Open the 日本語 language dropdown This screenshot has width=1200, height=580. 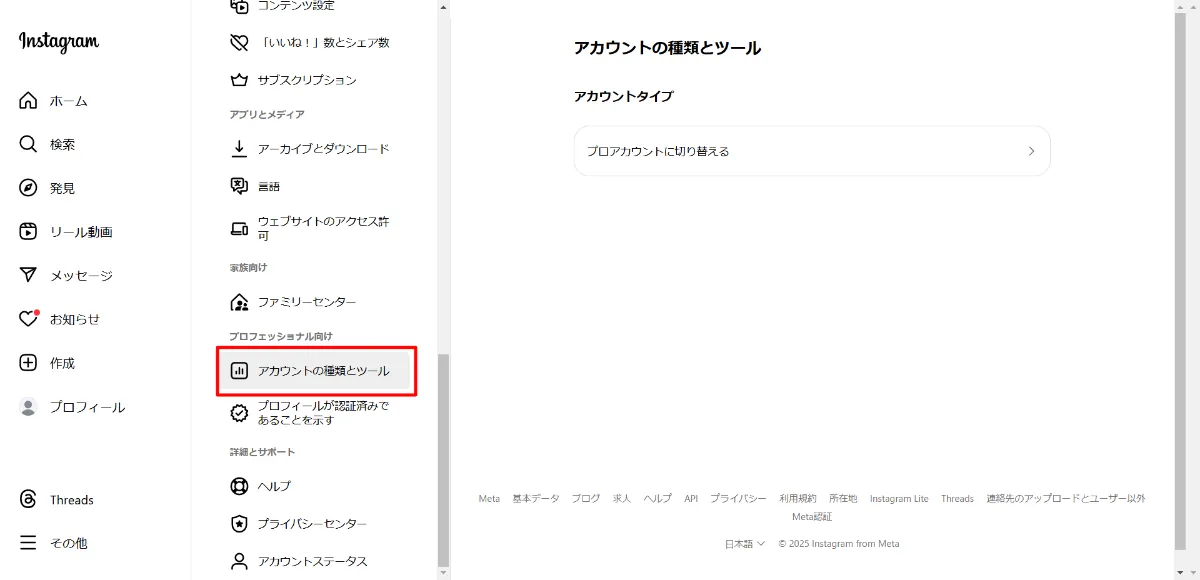(x=745, y=544)
